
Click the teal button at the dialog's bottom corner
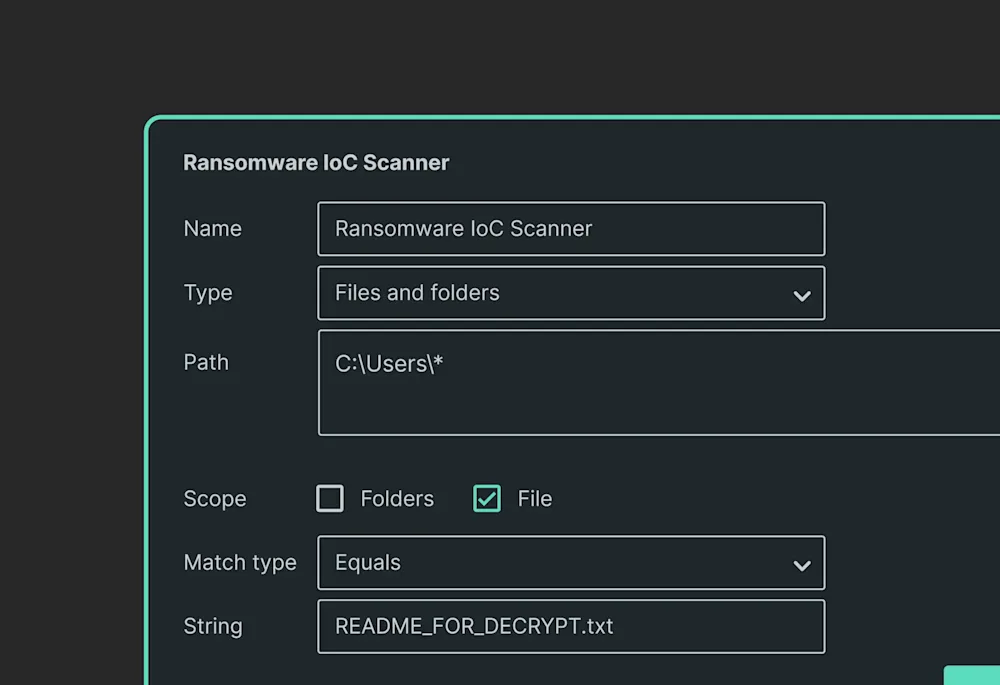[x=971, y=675]
